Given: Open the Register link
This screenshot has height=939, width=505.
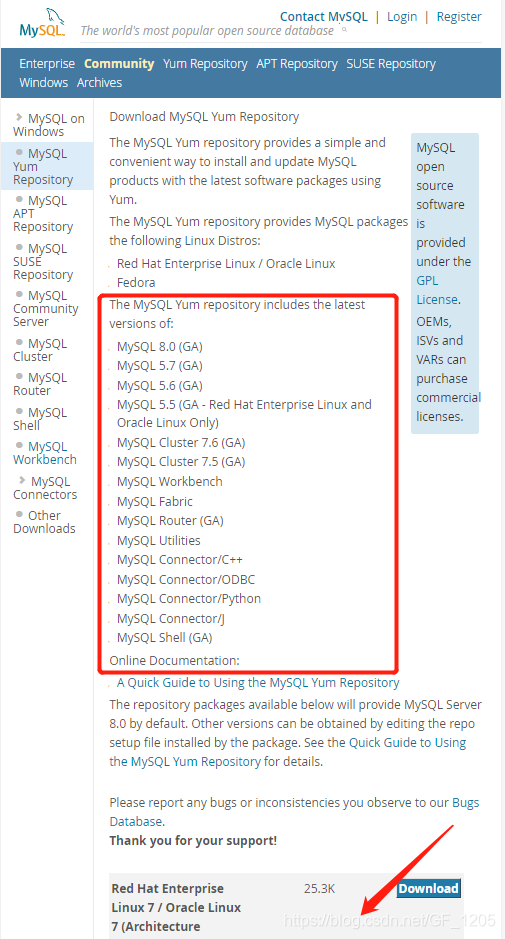Looking at the screenshot, I should coord(459,17).
